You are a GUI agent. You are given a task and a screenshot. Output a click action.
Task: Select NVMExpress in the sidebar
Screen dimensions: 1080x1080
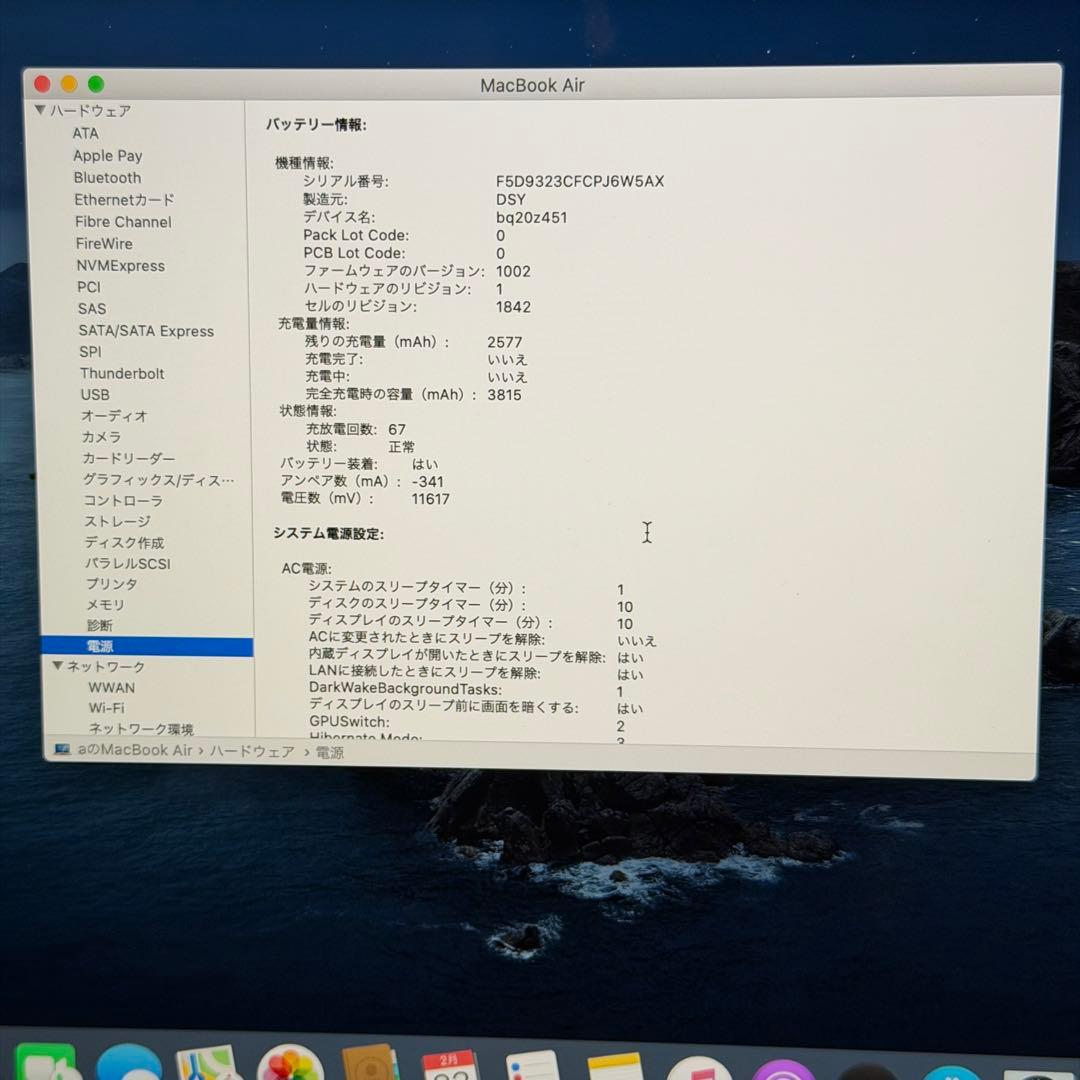pos(121,265)
